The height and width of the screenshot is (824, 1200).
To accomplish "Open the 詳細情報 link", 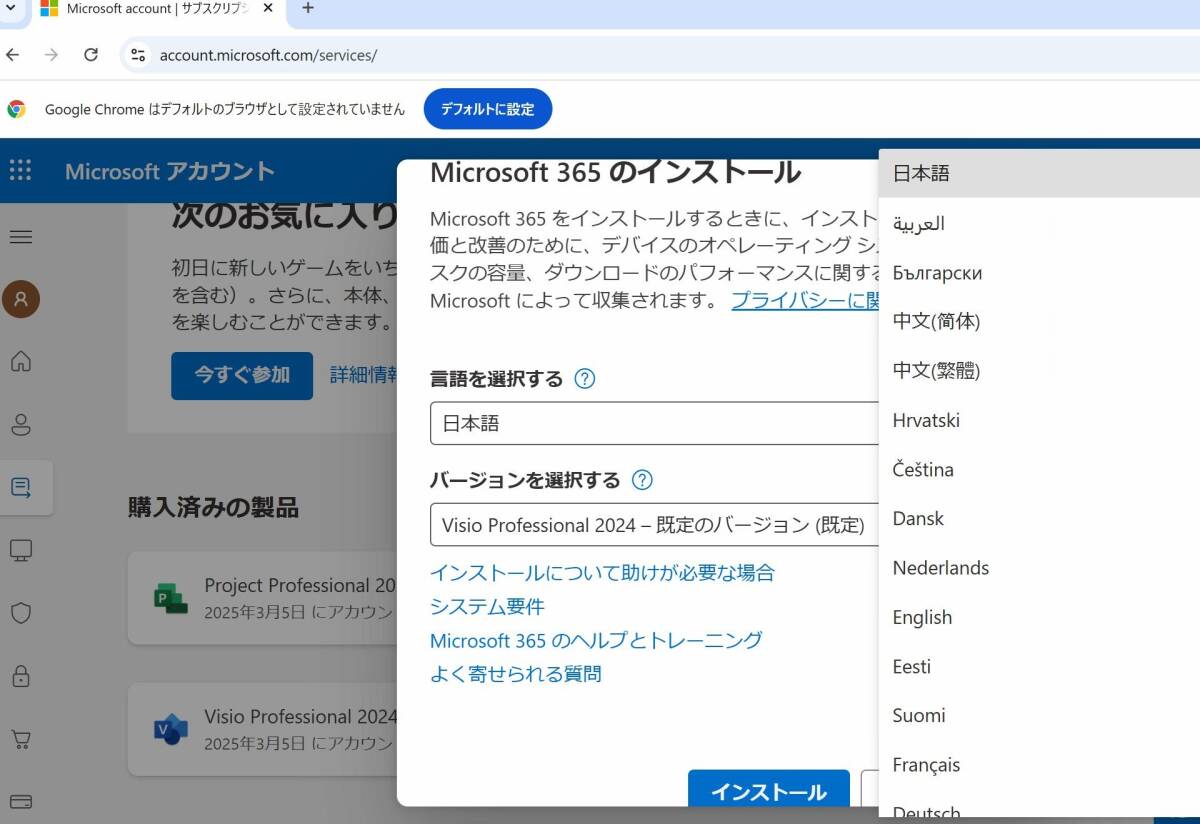I will point(364,375).
